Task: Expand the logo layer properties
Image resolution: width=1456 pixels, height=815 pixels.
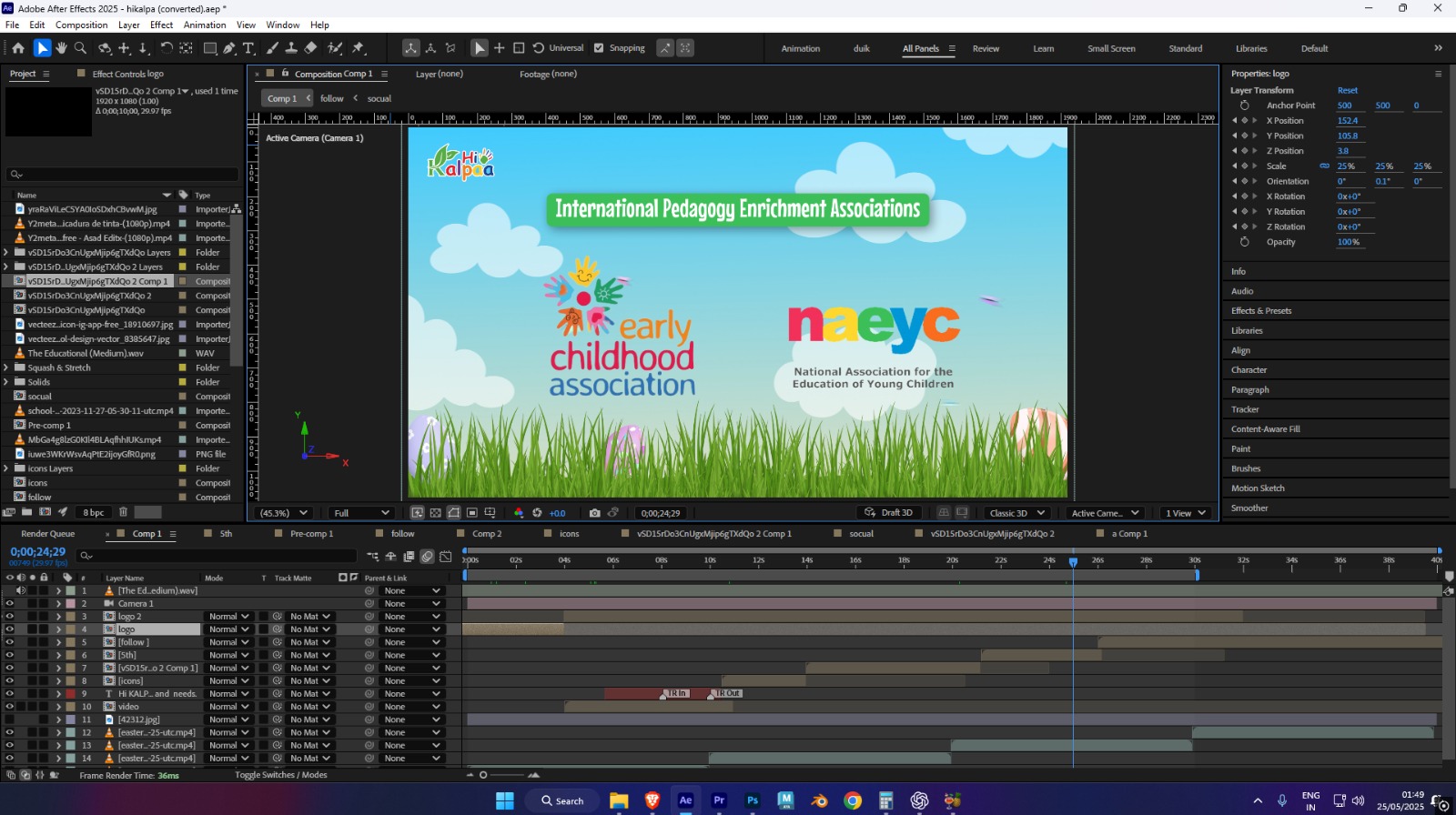Action: (x=58, y=629)
